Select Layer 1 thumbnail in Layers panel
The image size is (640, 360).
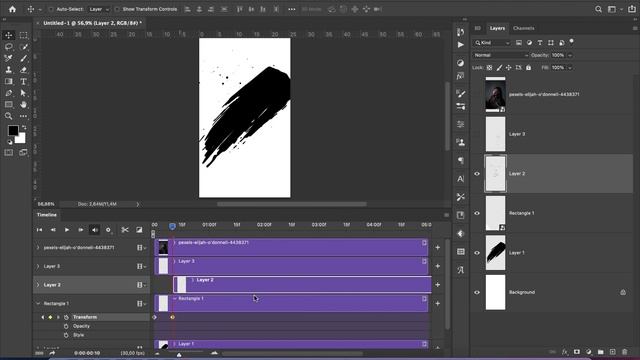(496, 253)
